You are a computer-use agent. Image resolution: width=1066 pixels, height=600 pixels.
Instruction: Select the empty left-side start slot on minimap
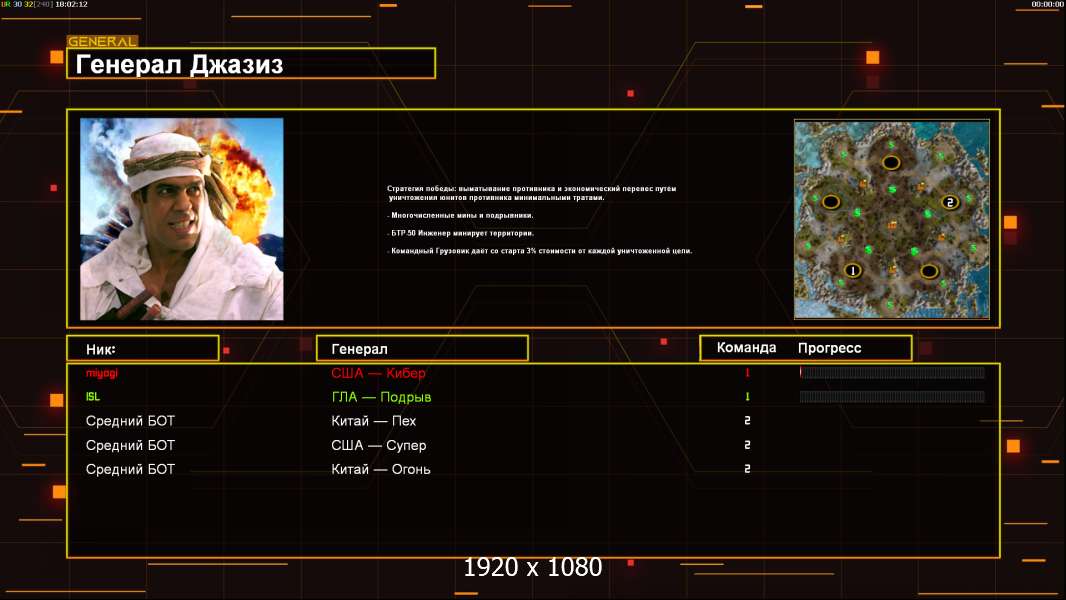831,202
